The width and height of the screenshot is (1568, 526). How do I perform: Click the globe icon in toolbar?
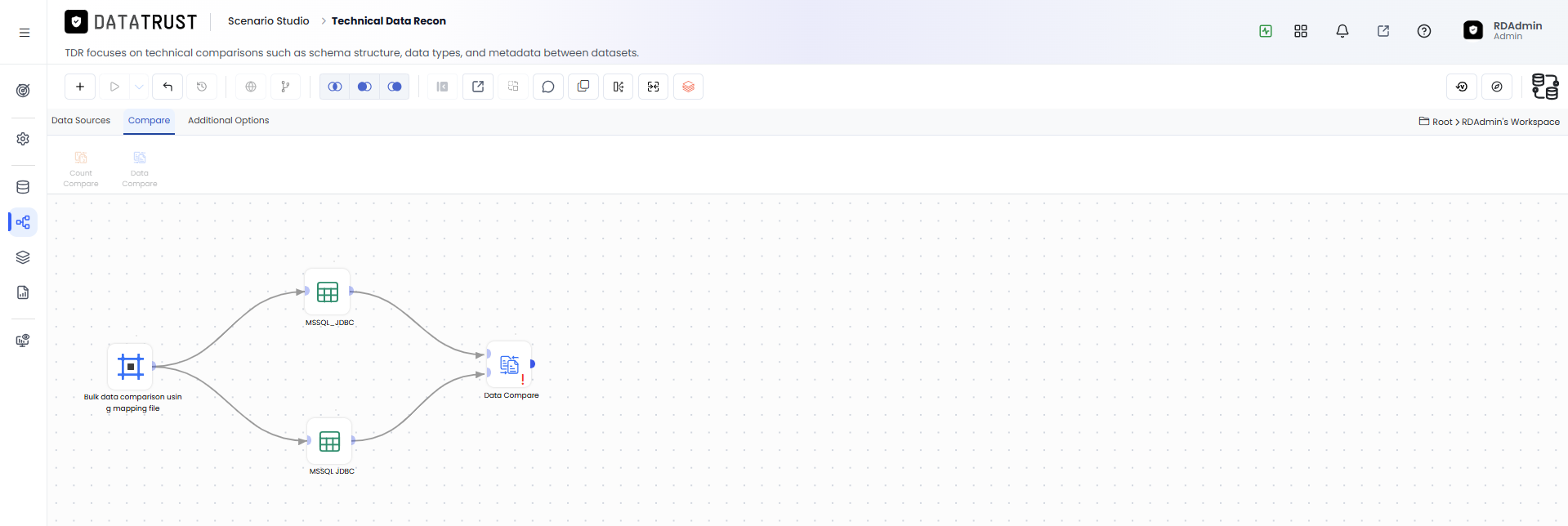[x=251, y=87]
